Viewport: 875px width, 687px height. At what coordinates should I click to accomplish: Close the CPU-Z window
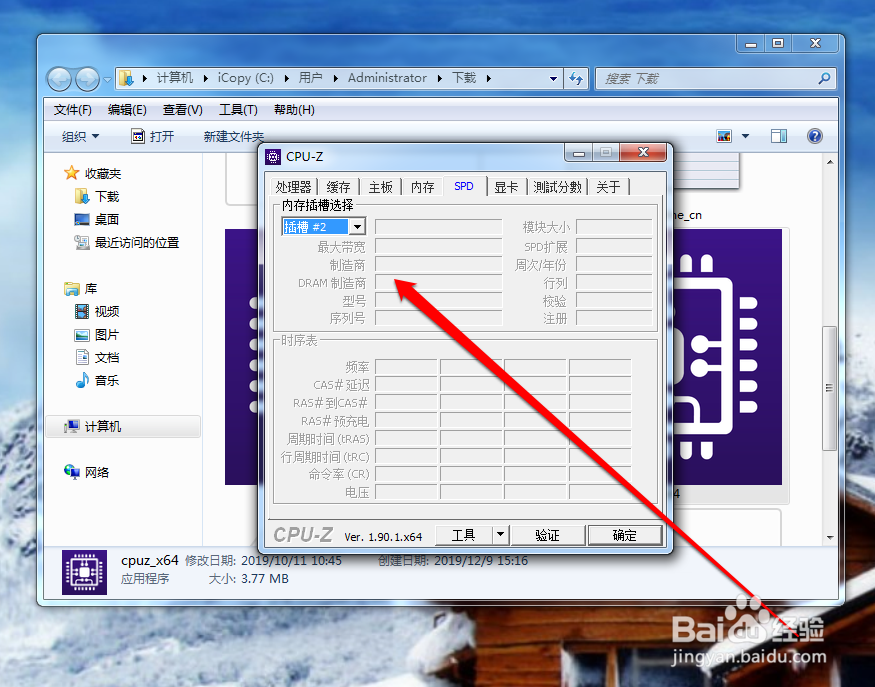(643, 152)
